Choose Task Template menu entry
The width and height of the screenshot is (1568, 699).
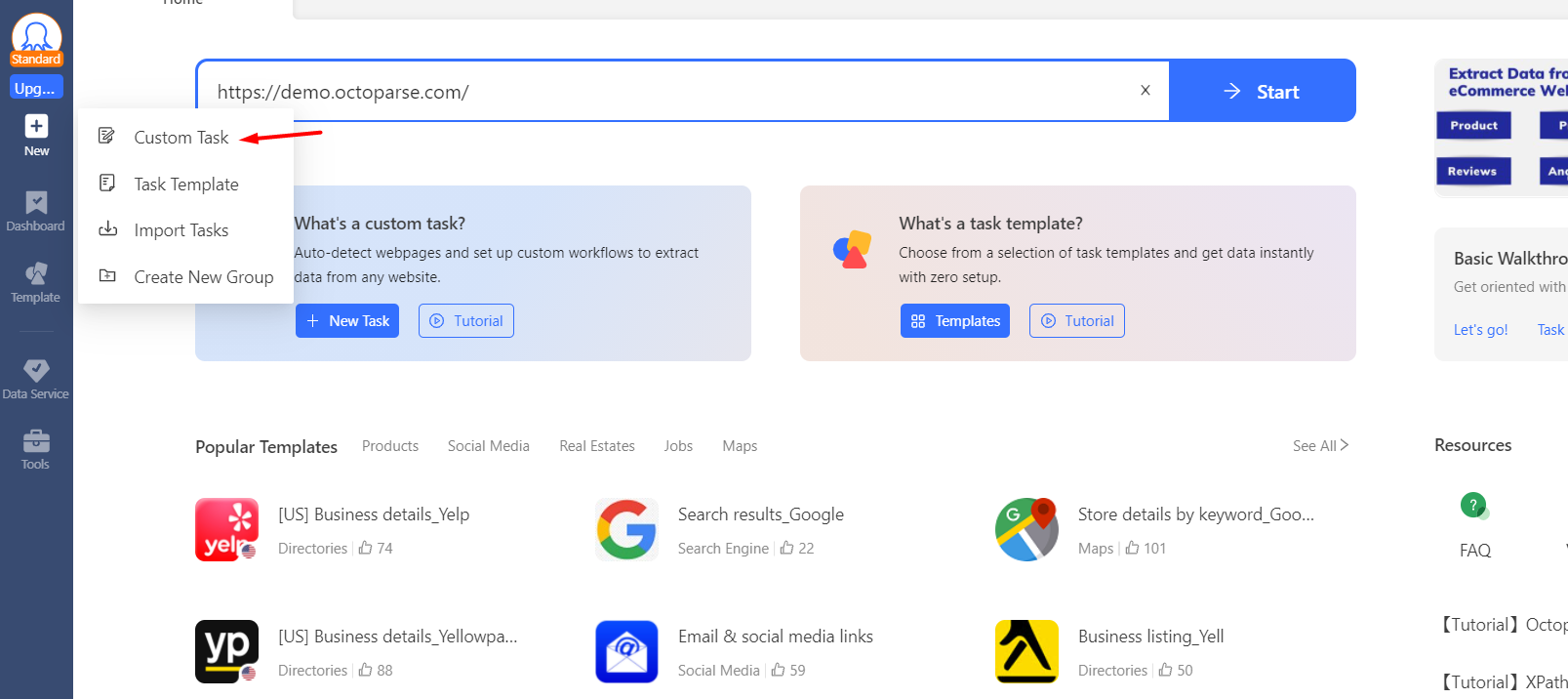(185, 185)
